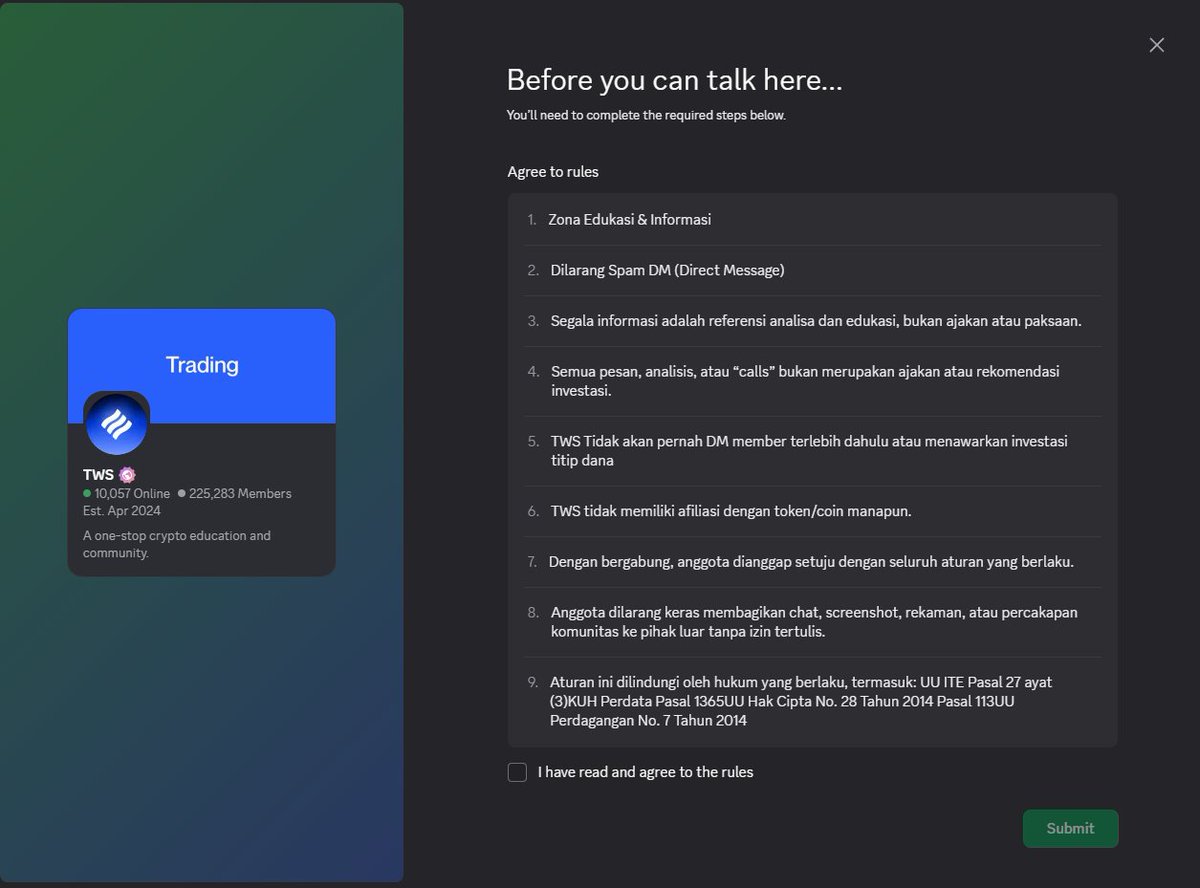
Task: Tick the 'I have read and agree' checkbox
Action: click(517, 772)
